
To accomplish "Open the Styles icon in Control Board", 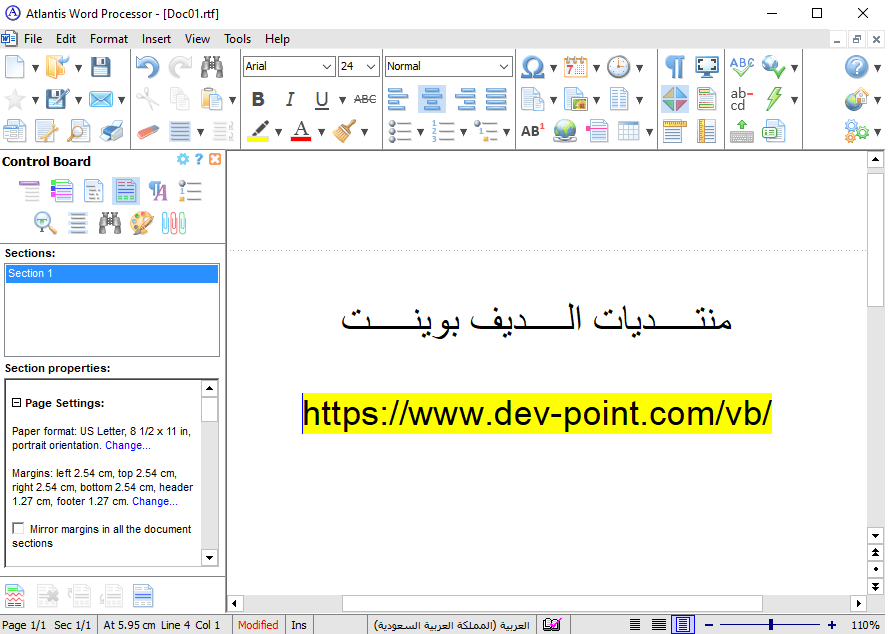I will [x=158, y=191].
